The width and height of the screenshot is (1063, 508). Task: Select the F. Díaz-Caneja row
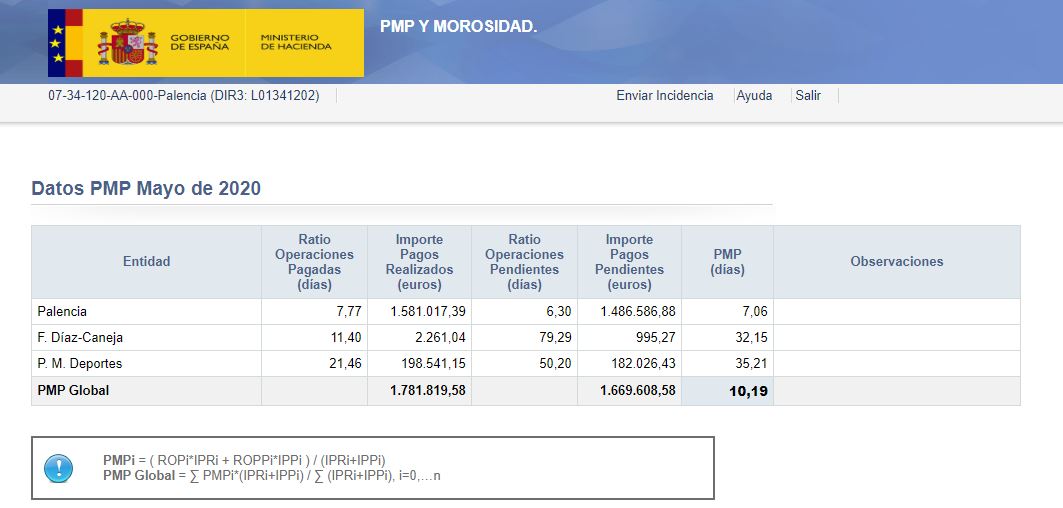point(80,338)
